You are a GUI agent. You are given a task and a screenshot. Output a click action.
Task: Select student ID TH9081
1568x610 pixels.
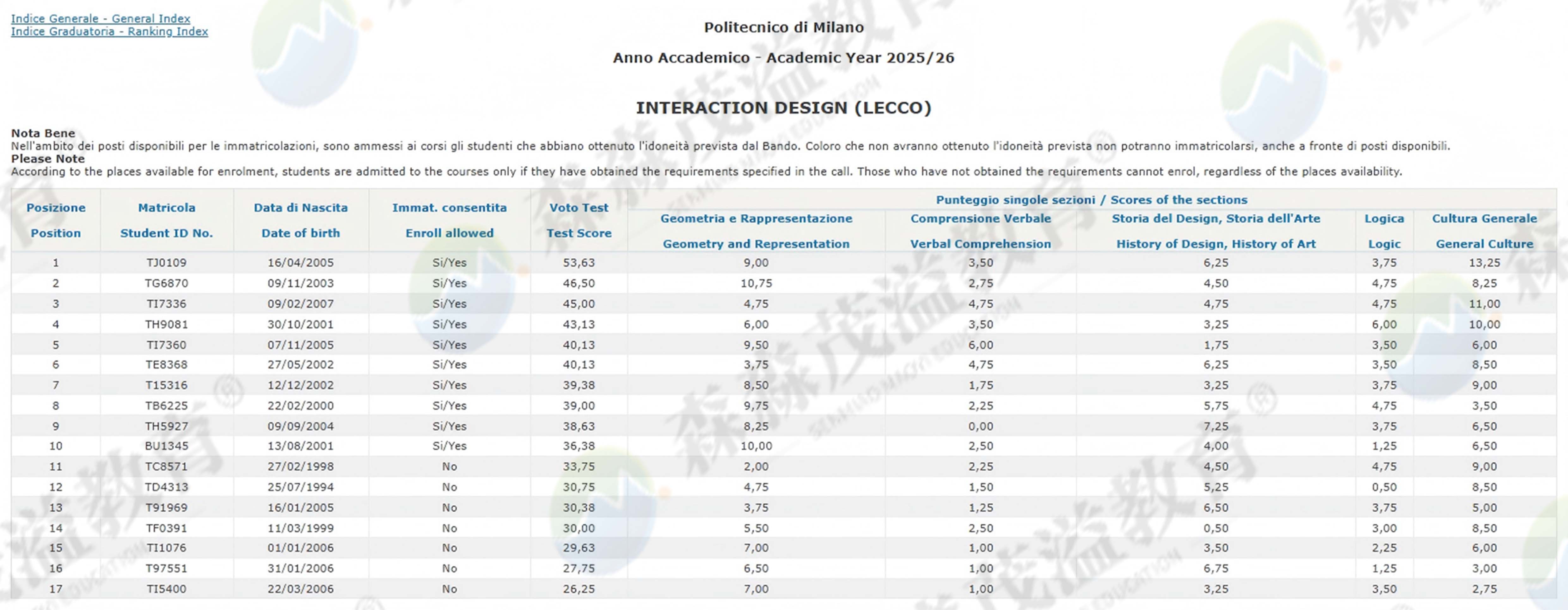tap(167, 325)
